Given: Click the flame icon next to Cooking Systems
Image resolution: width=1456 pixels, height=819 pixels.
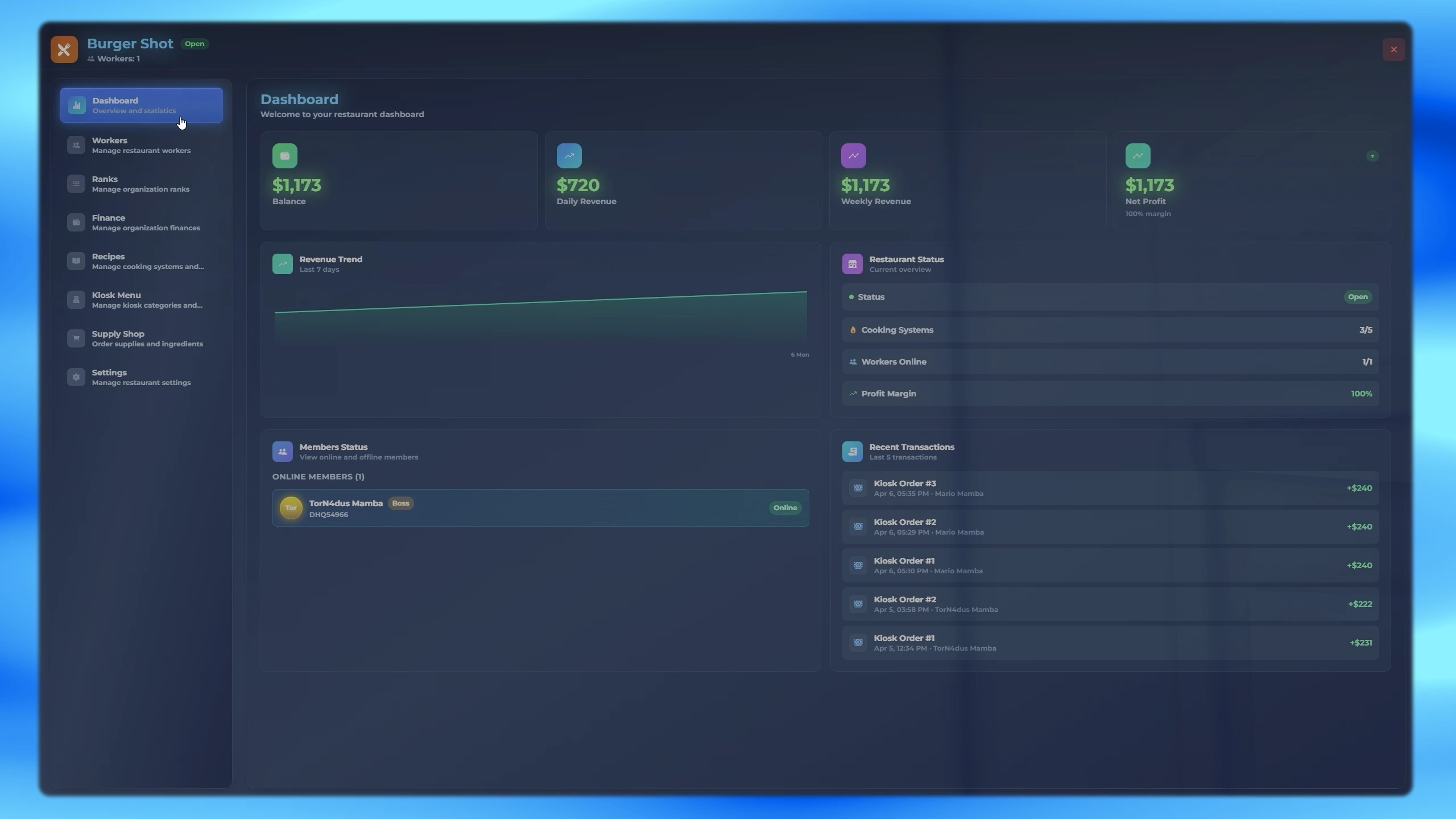Looking at the screenshot, I should [x=853, y=330].
